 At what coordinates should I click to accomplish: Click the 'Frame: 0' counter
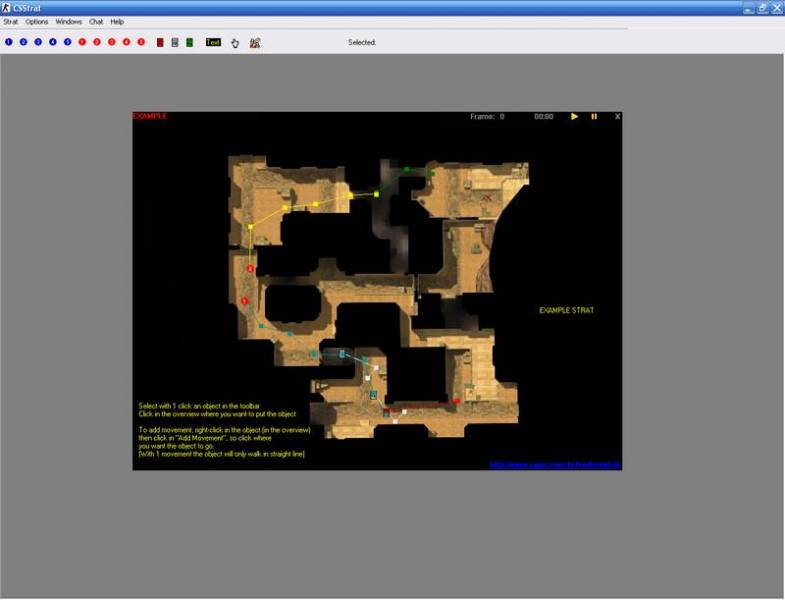487,116
